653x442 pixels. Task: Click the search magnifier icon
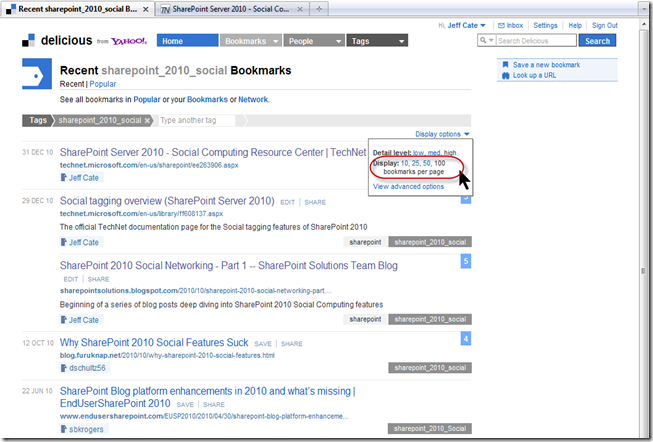tap(483, 40)
